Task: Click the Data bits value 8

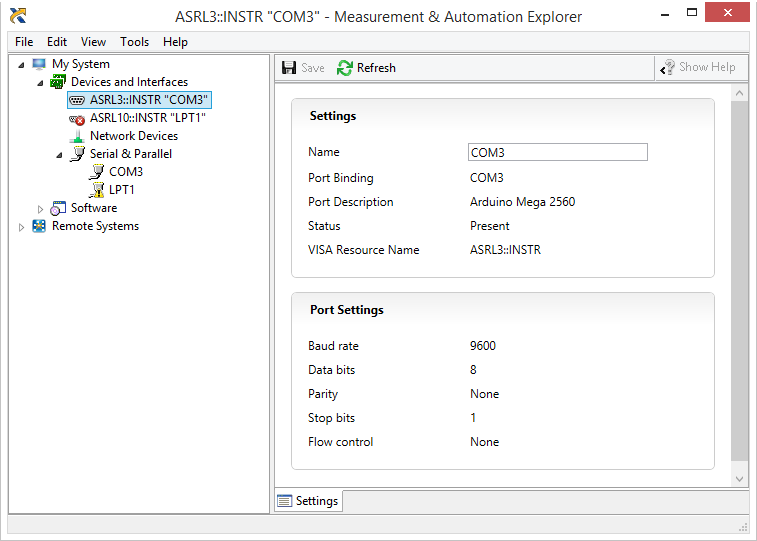Action: click(x=473, y=370)
